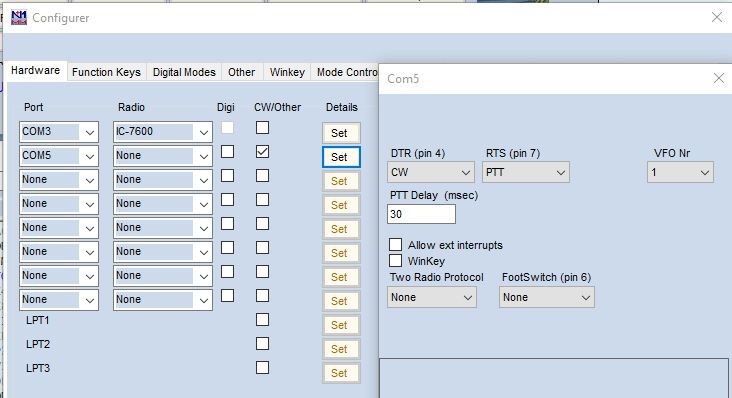
Task: Enable Digi checkbox for COM5
Action: pyautogui.click(x=227, y=152)
